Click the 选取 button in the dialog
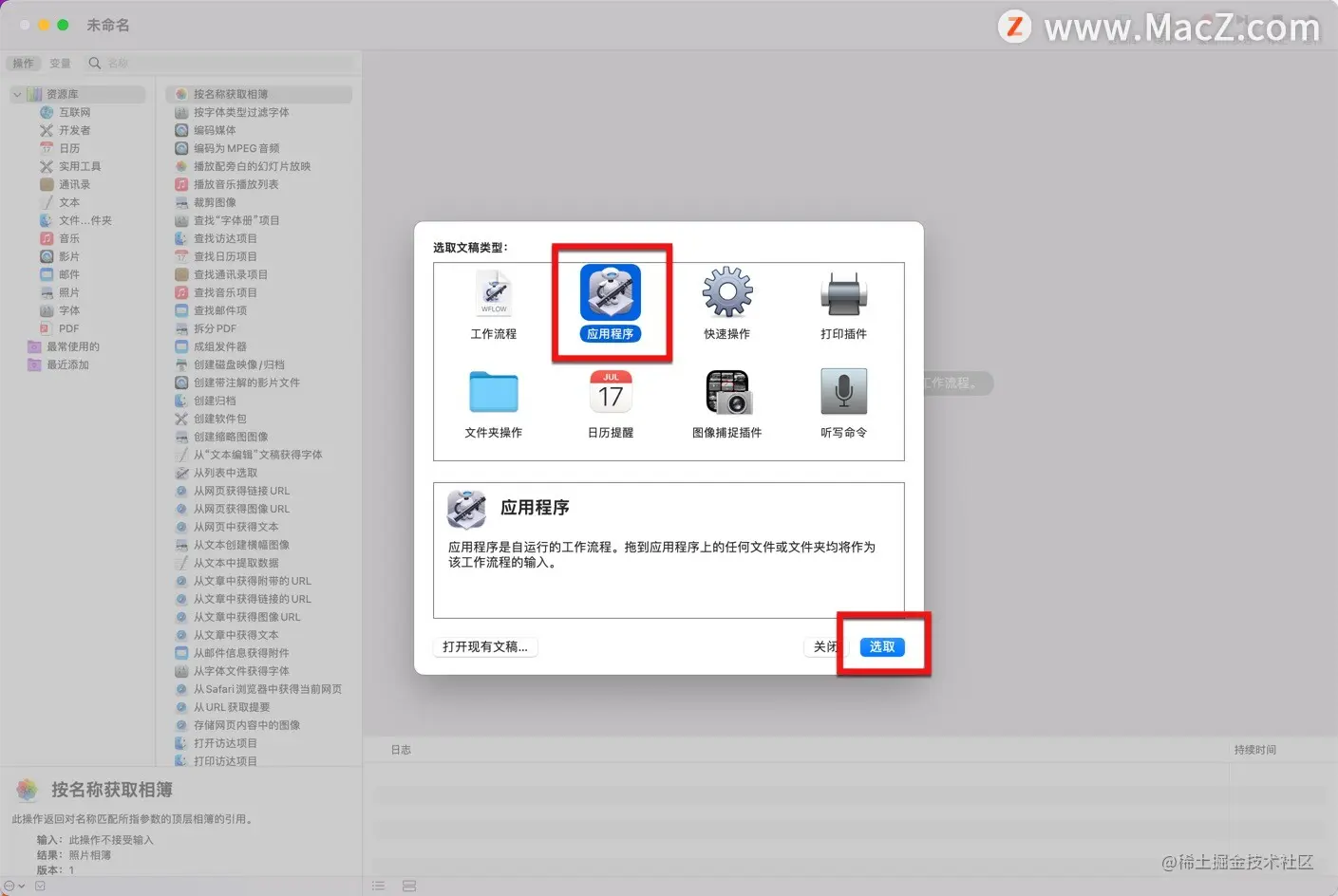 [x=882, y=646]
